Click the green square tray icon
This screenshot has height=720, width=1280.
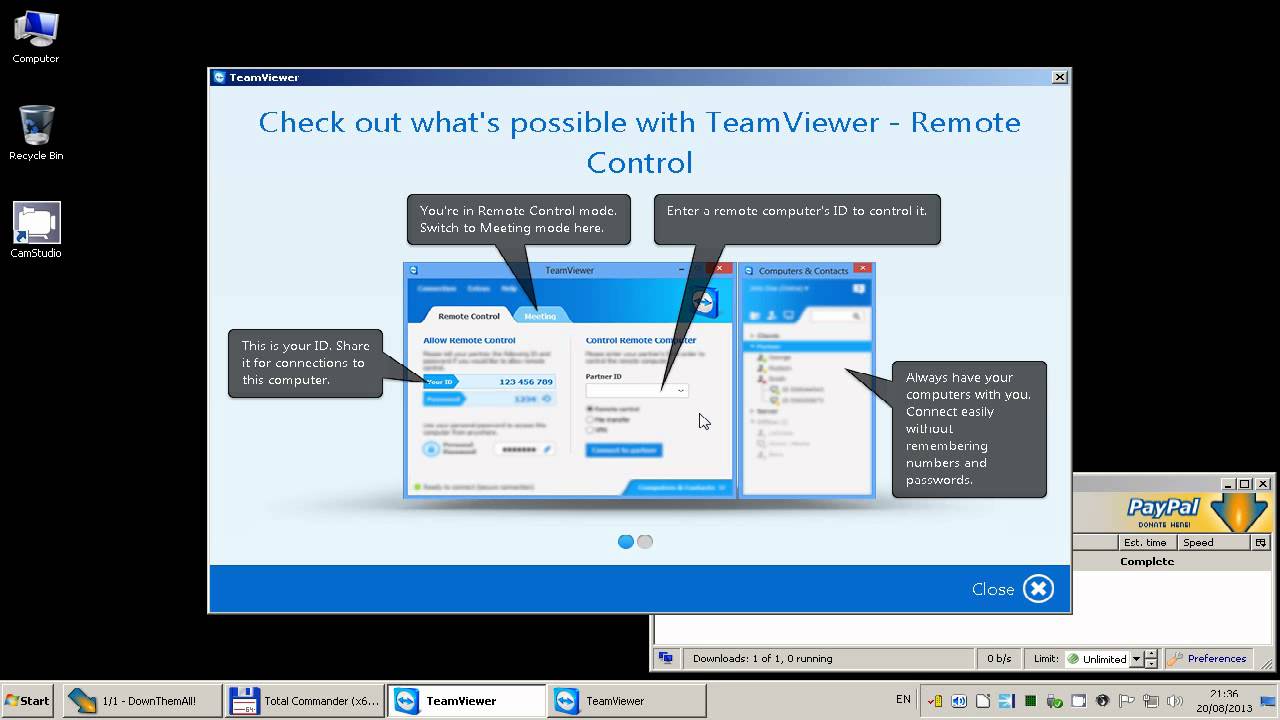point(1031,701)
